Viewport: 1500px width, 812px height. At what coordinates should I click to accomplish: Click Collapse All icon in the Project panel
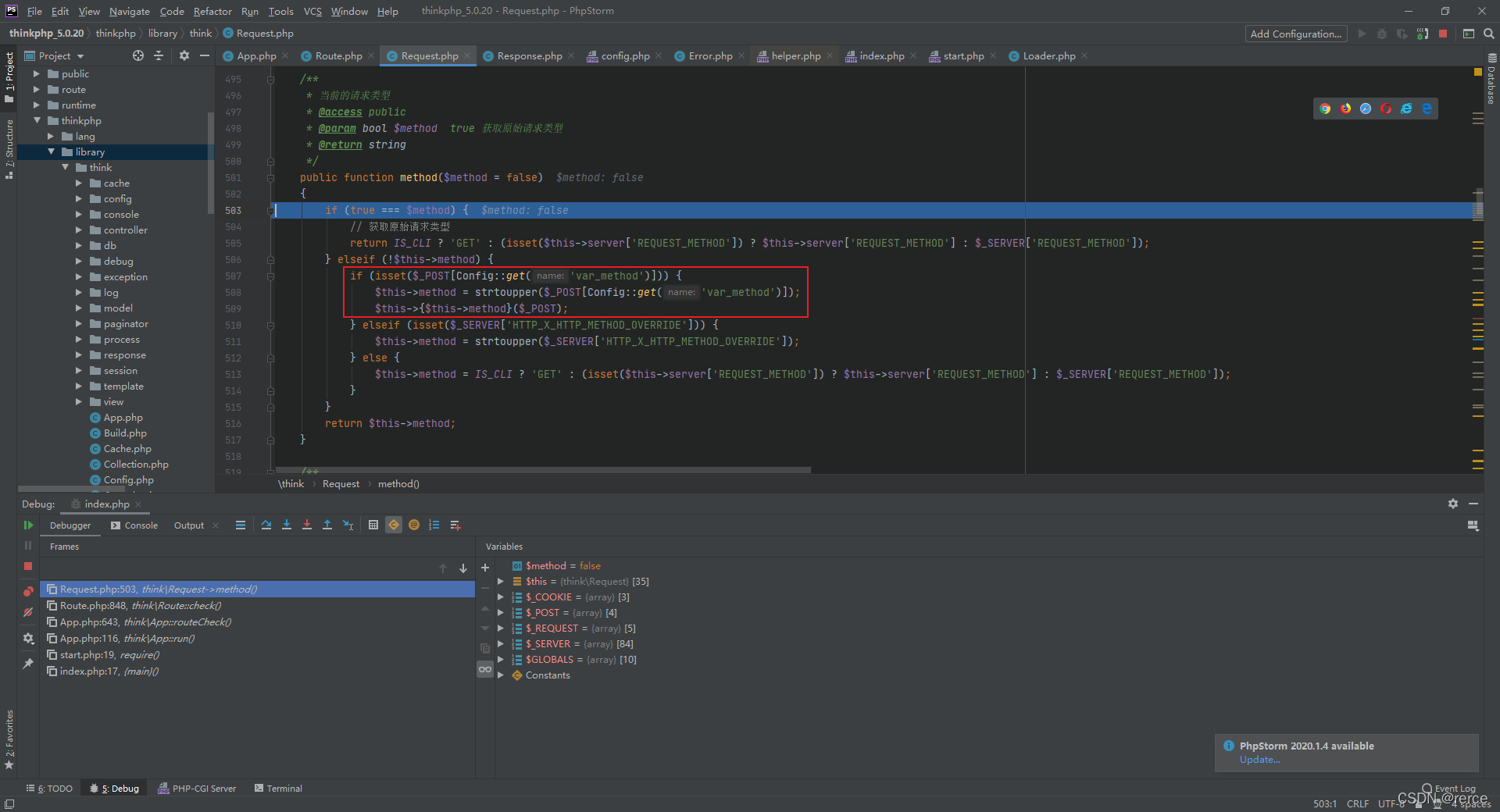pos(159,55)
